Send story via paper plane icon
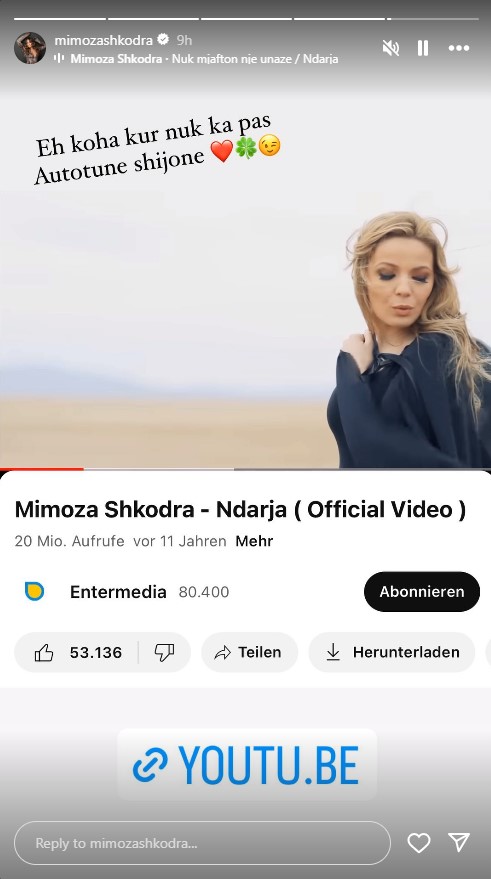 pyautogui.click(x=459, y=842)
